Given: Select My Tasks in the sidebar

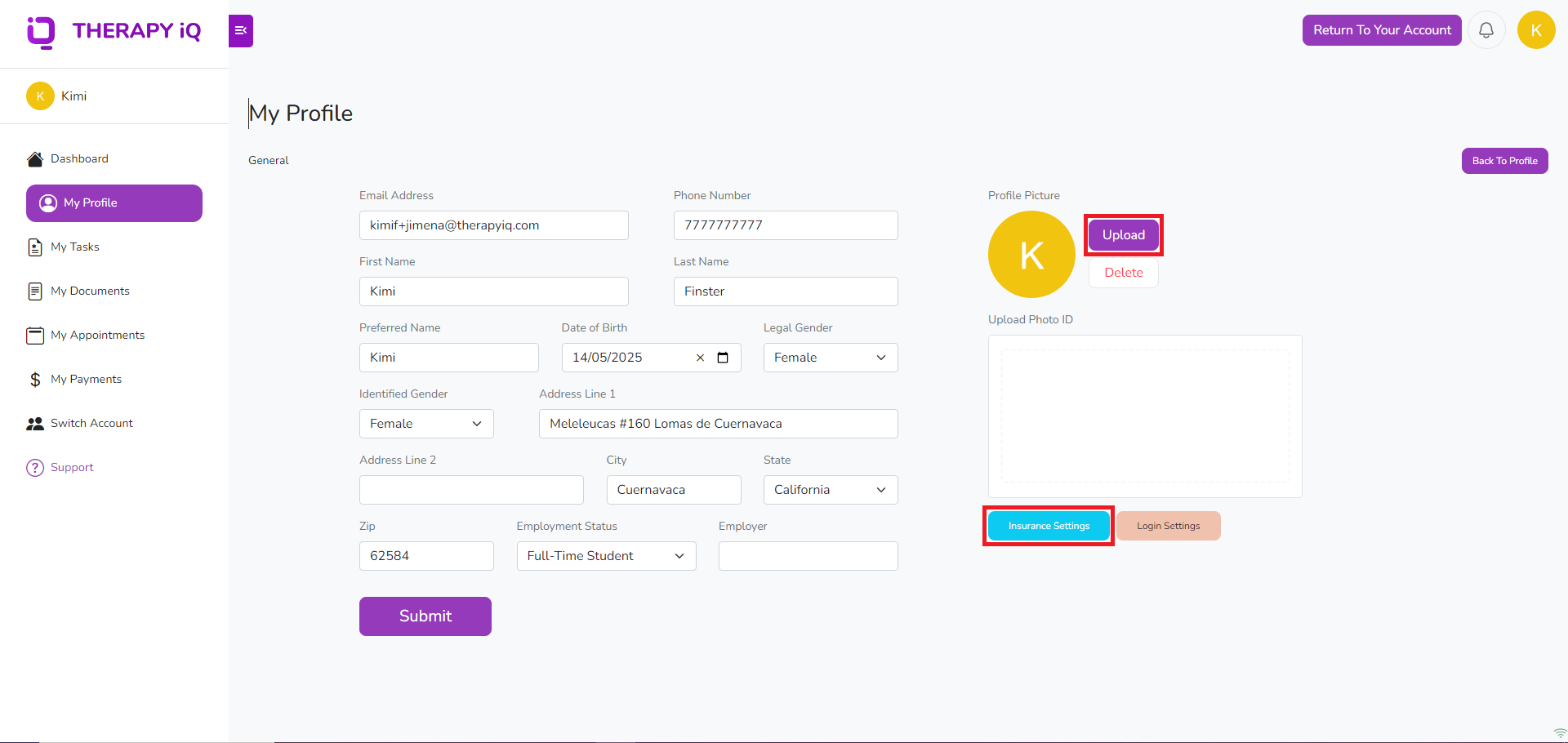Looking at the screenshot, I should [x=75, y=247].
